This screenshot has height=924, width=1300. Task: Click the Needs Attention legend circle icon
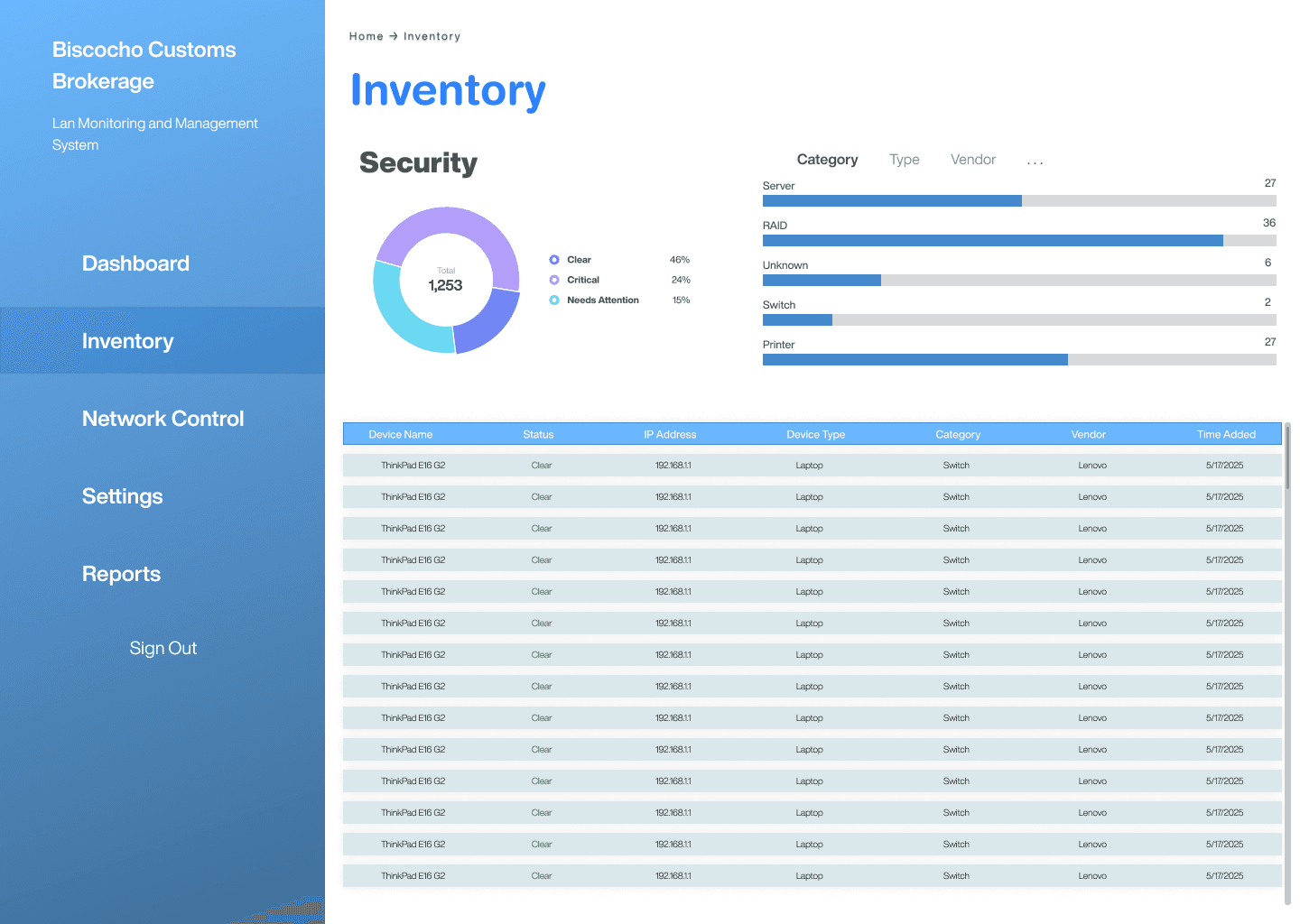click(554, 300)
